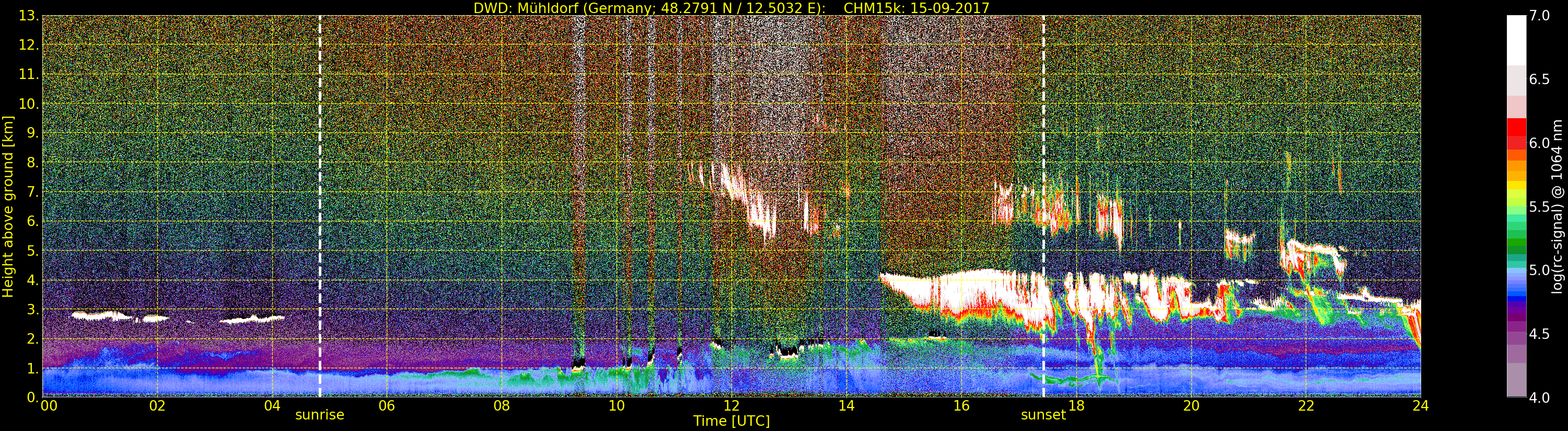
Task: Click the station title 'DWD: Mühldorf (Germany; ...)'
Action: point(649,8)
